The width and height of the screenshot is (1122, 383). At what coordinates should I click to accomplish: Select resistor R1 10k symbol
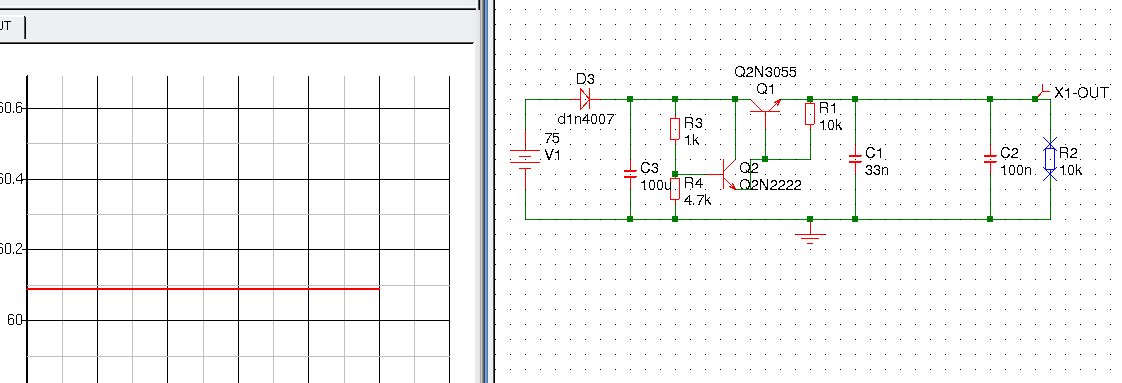tap(809, 114)
